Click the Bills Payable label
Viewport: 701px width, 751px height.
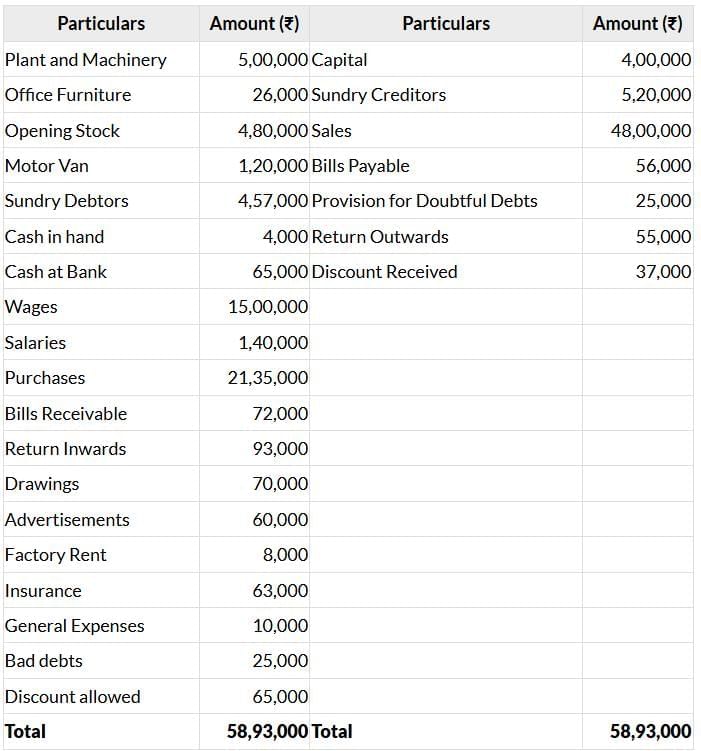click(361, 166)
